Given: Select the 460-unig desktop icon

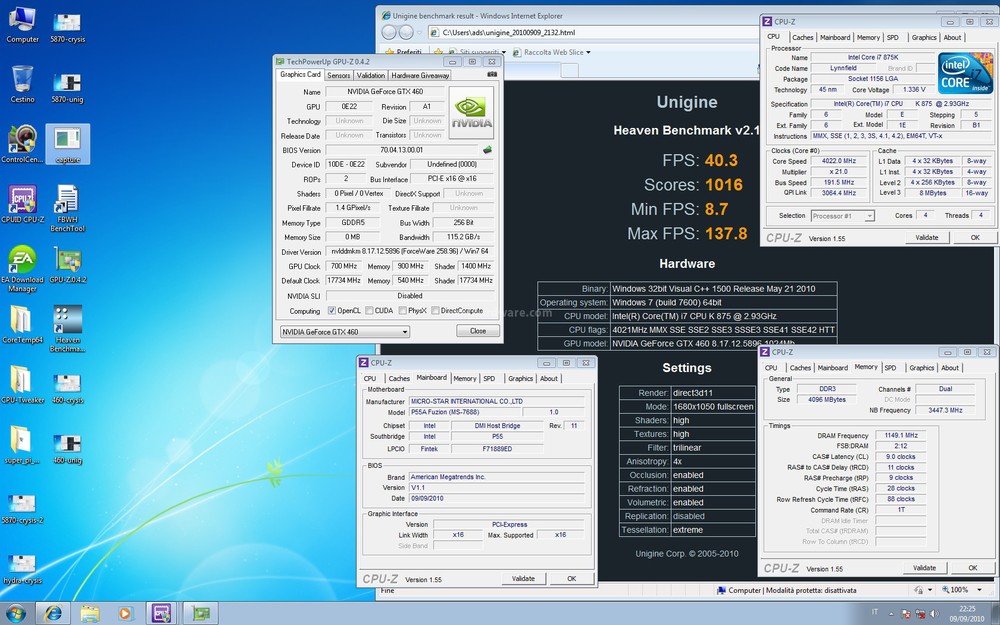Looking at the screenshot, I should click(68, 449).
